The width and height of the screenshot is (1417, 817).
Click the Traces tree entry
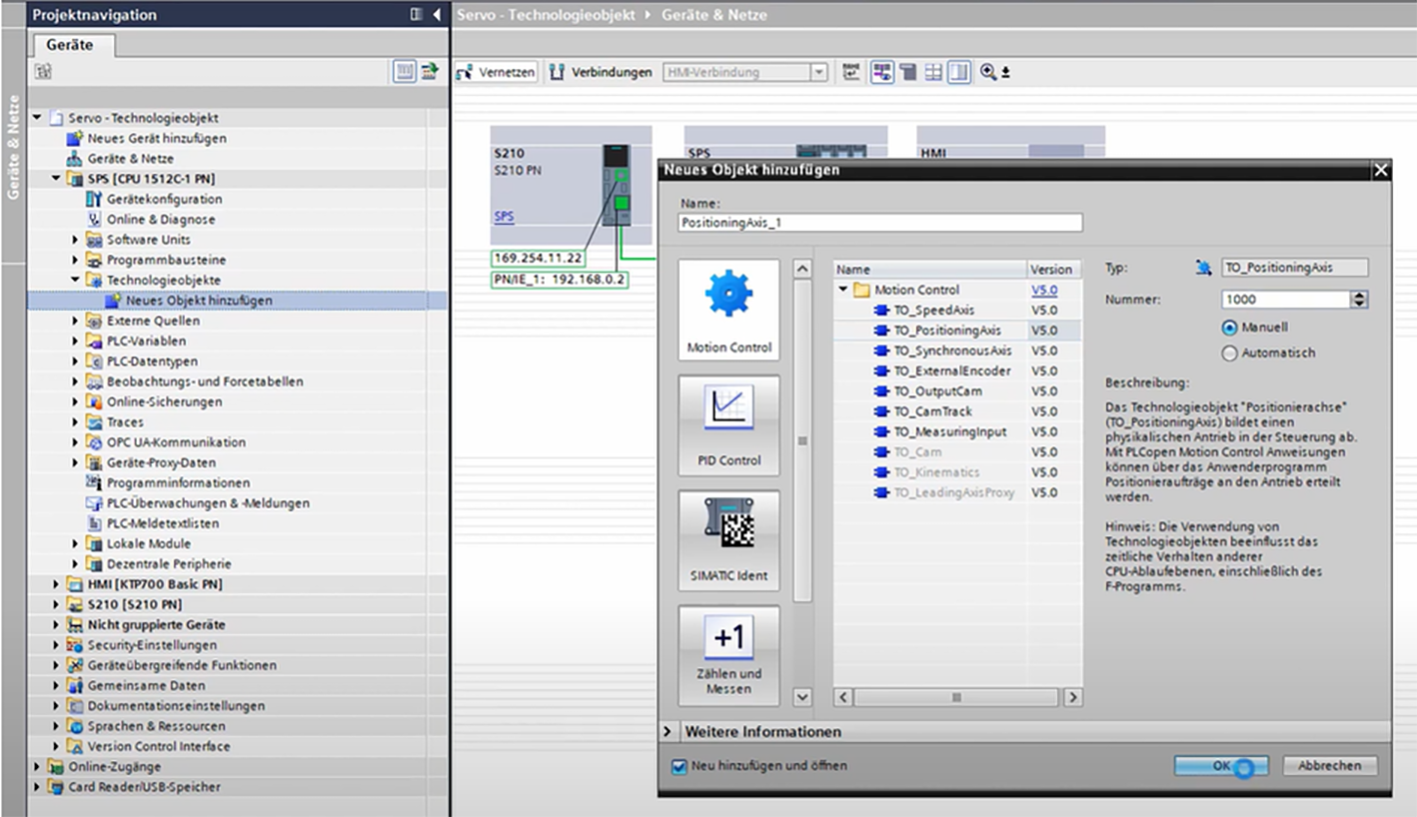(x=125, y=422)
